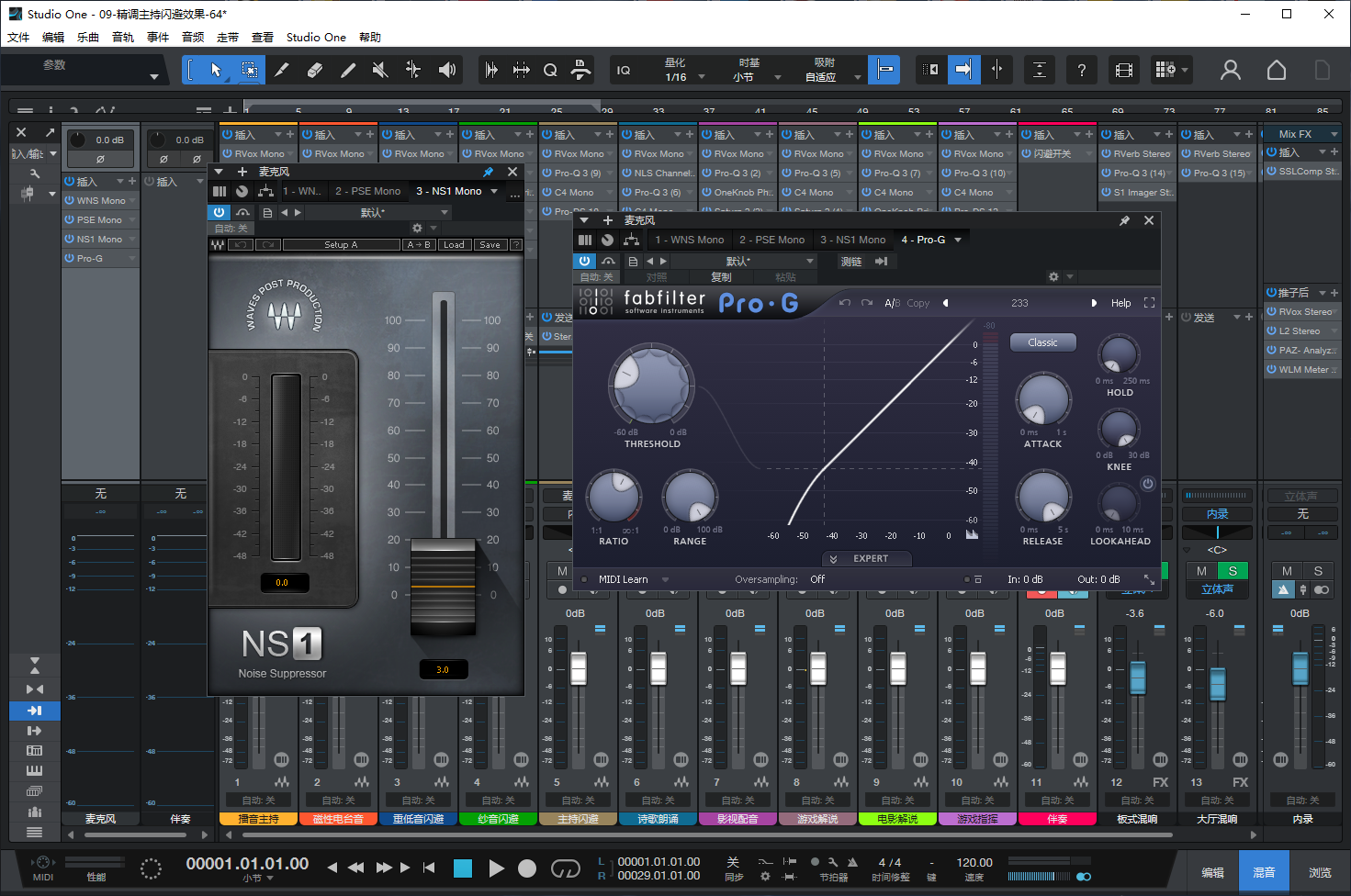1351x896 pixels.
Task: Open the Pro-G preset dropdown 默认
Action: tap(744, 262)
